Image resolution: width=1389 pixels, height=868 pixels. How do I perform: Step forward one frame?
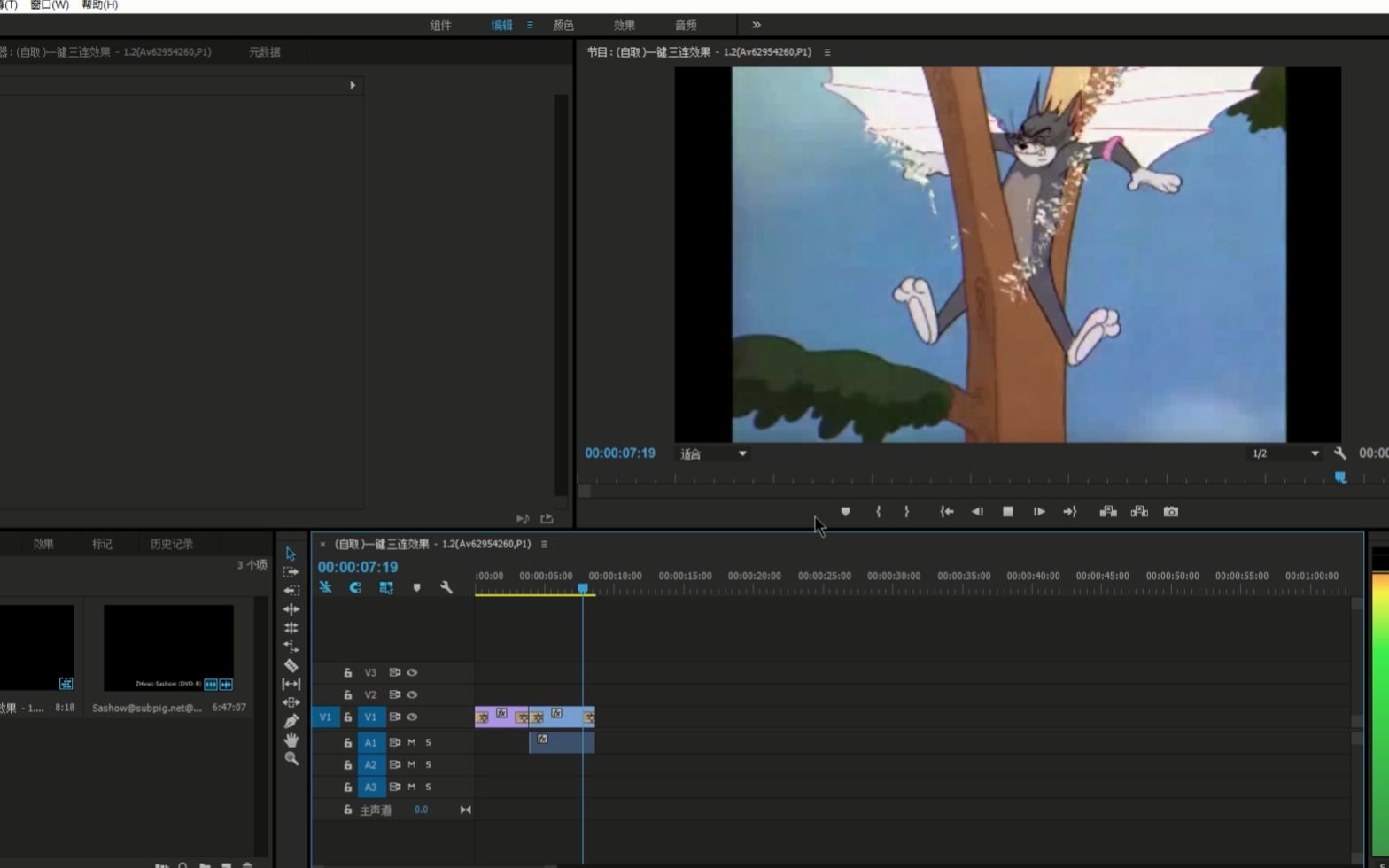point(1039,512)
